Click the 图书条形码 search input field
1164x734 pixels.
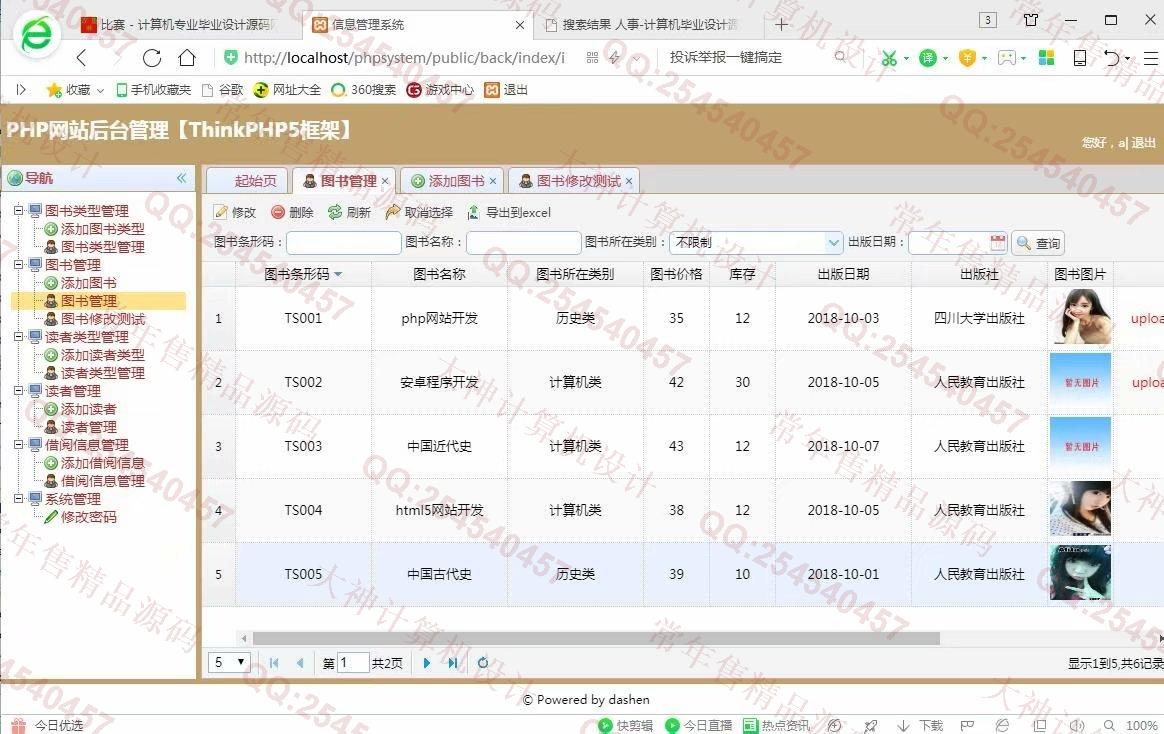pyautogui.click(x=343, y=242)
